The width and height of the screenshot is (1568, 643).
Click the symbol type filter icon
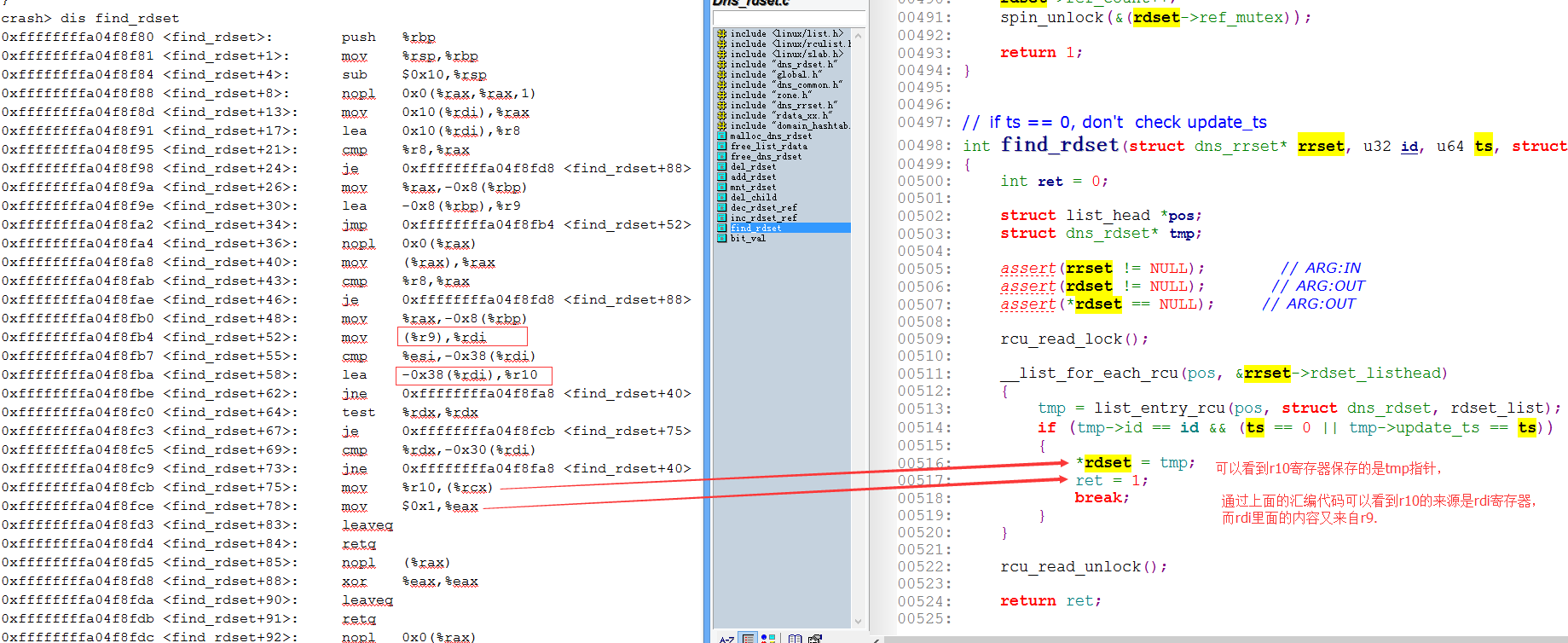(768, 639)
